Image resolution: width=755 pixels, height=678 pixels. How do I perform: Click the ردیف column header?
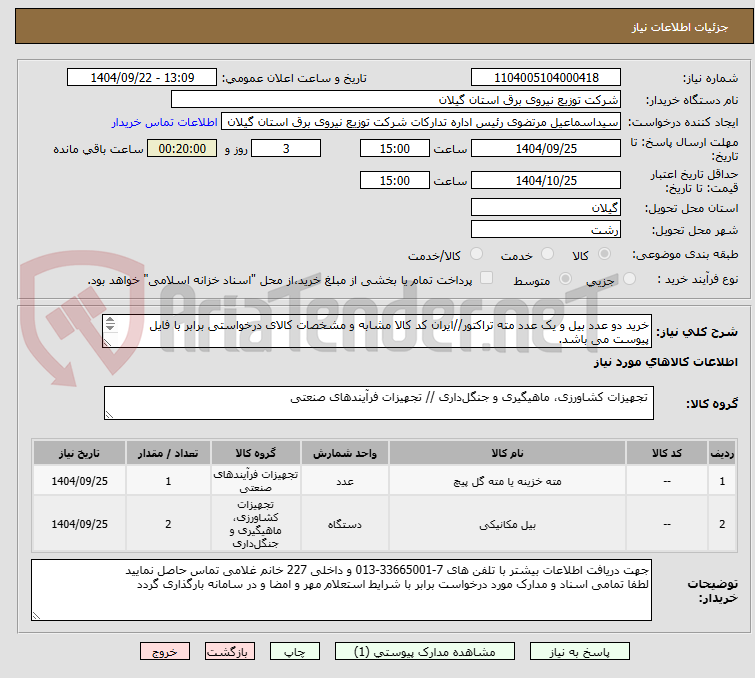[x=722, y=453]
